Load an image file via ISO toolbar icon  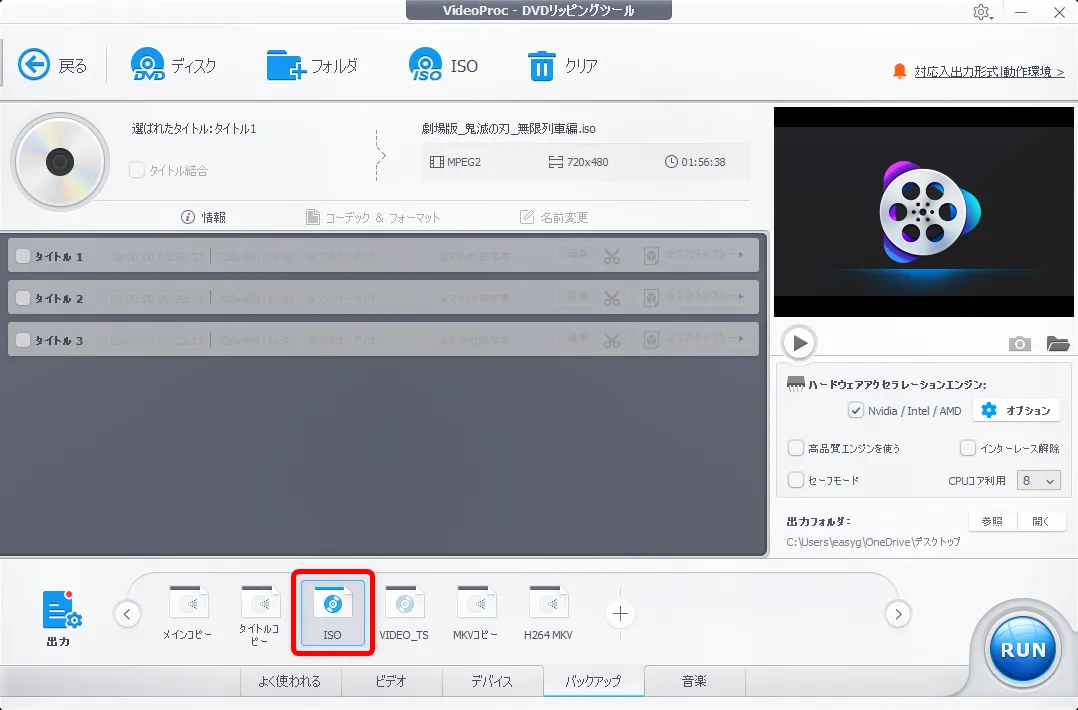tap(426, 65)
